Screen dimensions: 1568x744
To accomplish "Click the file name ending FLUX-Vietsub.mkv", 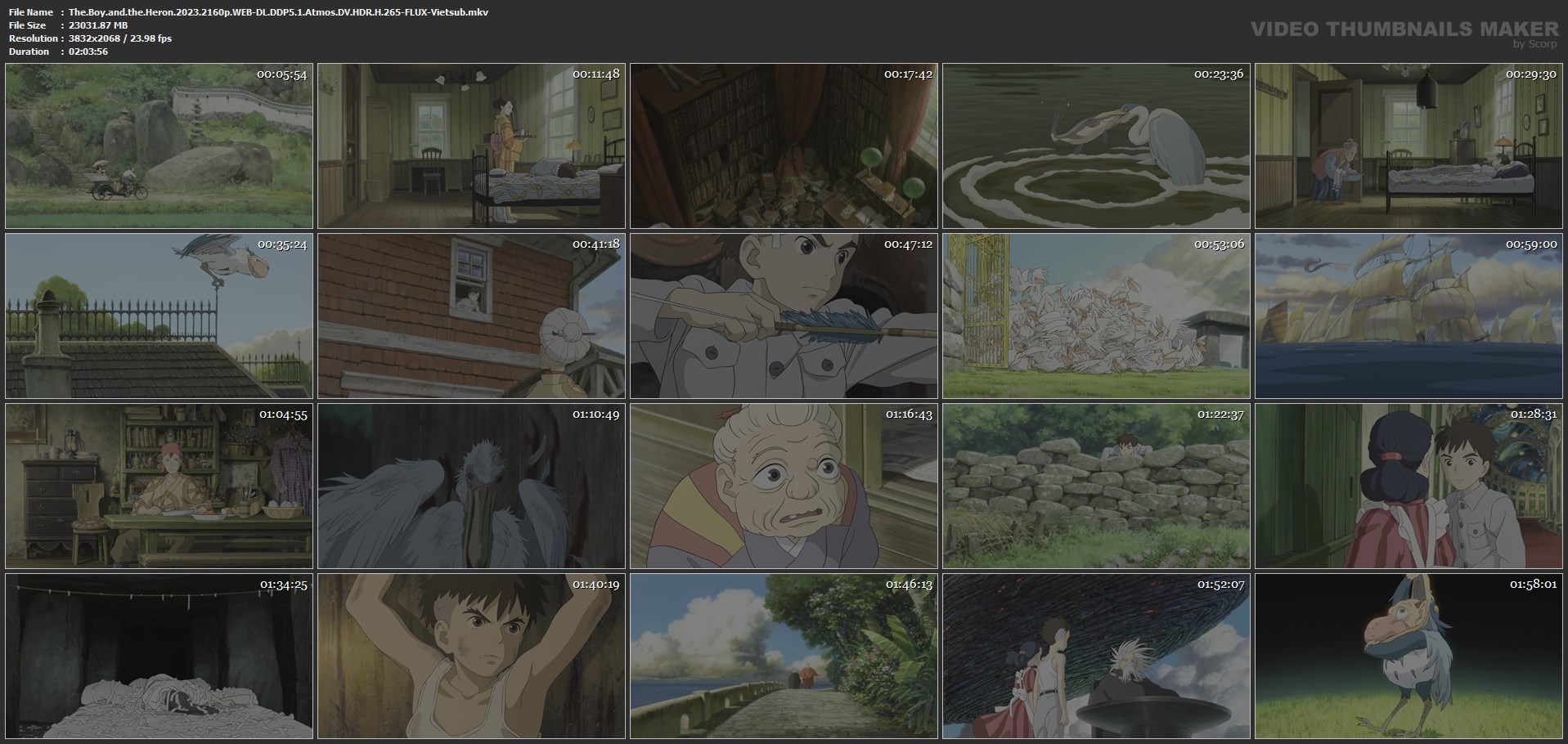I will pos(278,12).
